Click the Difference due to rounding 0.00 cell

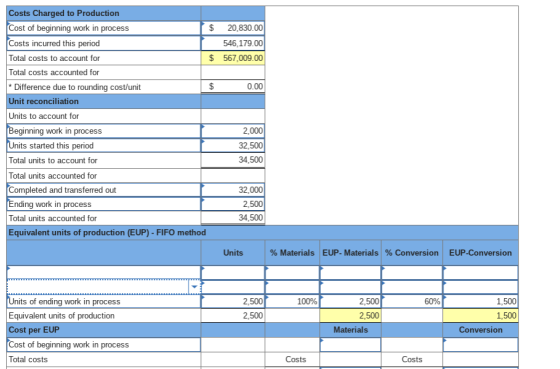click(x=233, y=86)
